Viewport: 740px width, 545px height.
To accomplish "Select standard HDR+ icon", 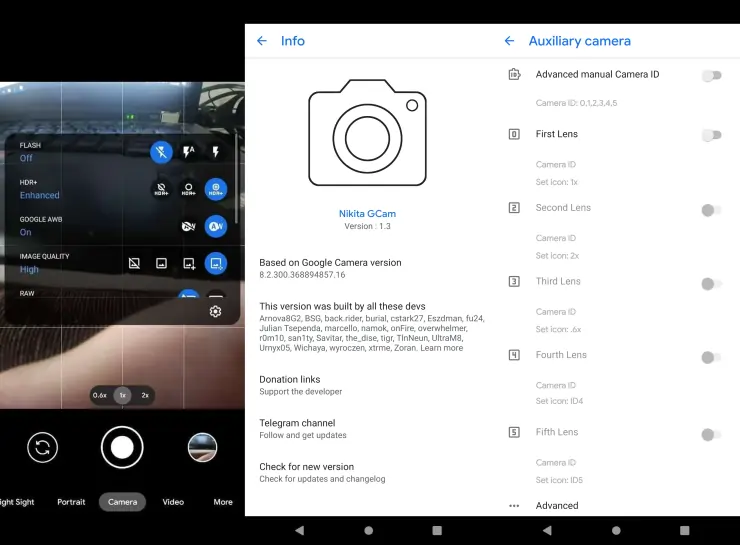I will (188, 189).
